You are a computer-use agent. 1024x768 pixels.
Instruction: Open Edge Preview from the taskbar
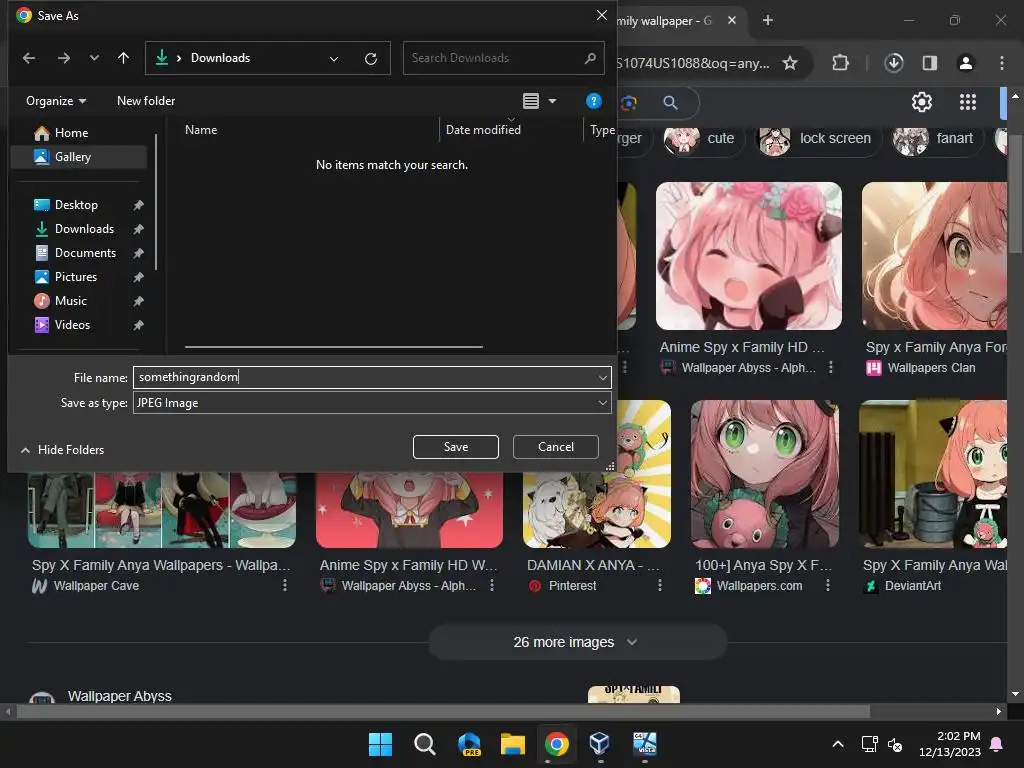[469, 744]
